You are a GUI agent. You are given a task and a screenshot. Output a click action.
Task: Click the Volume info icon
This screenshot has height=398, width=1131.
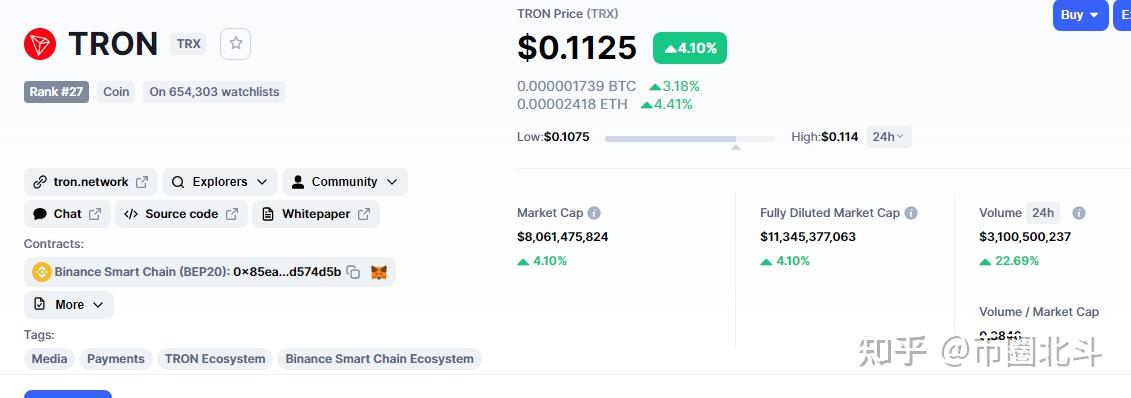point(1078,213)
